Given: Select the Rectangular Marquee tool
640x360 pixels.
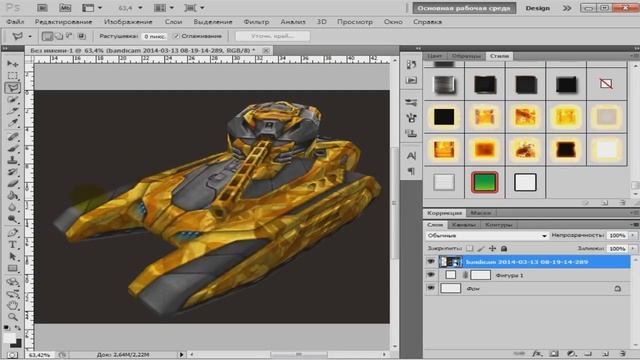Looking at the screenshot, I should click(13, 76).
